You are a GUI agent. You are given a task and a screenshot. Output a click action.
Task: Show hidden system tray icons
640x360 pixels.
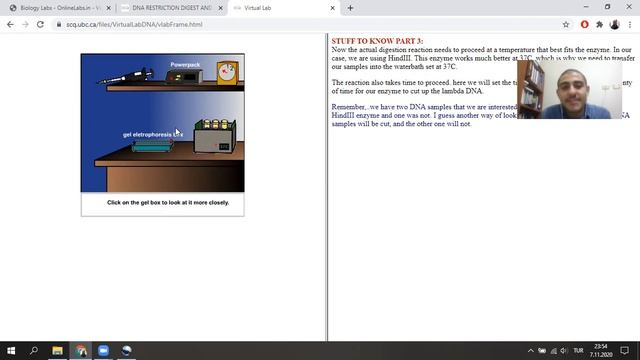530,351
